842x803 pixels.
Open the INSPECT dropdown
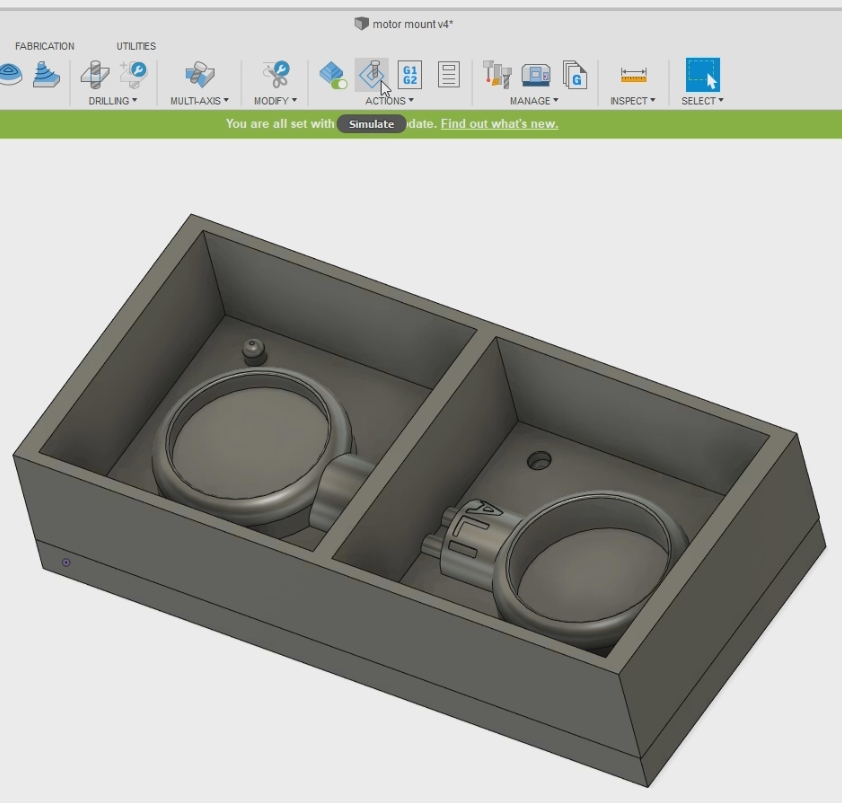(633, 100)
